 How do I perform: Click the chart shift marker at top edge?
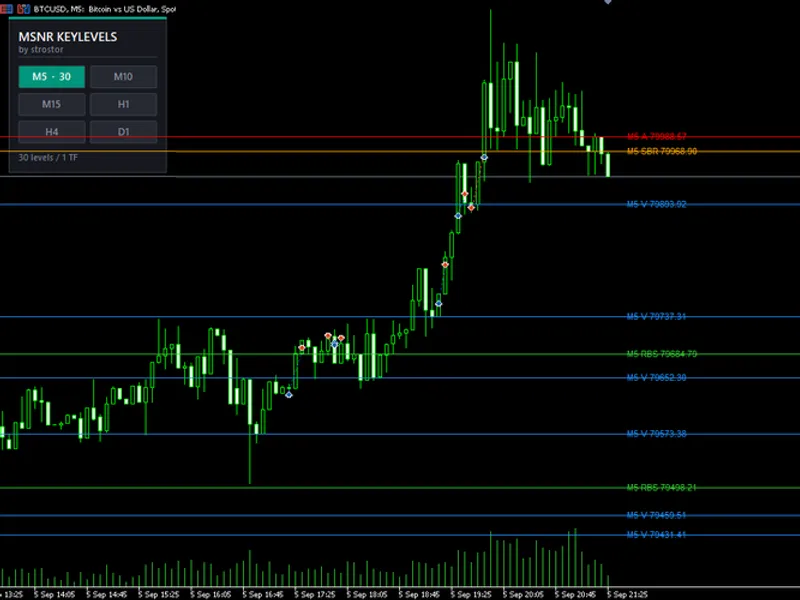tap(608, 2)
